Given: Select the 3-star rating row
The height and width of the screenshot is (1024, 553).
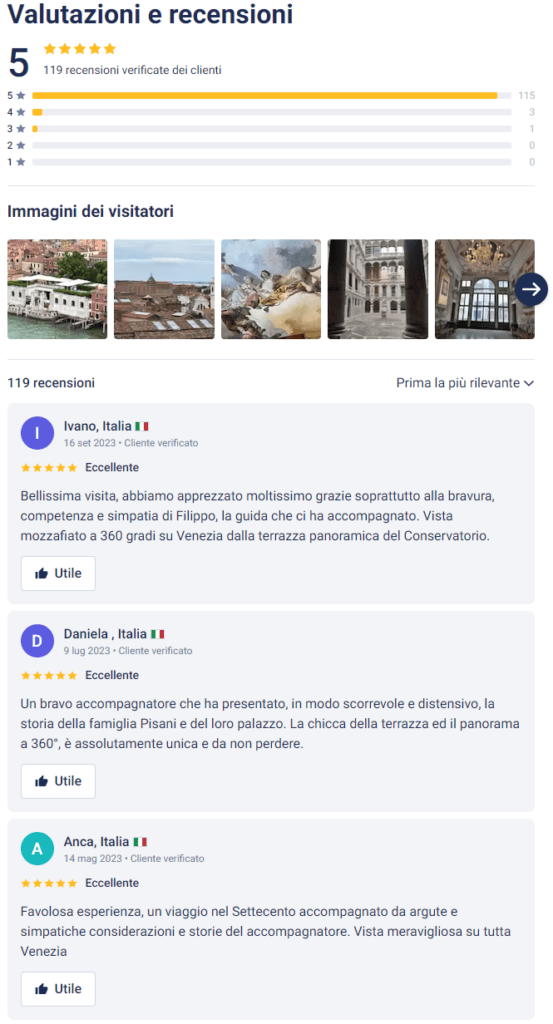Looking at the screenshot, I should tap(271, 129).
